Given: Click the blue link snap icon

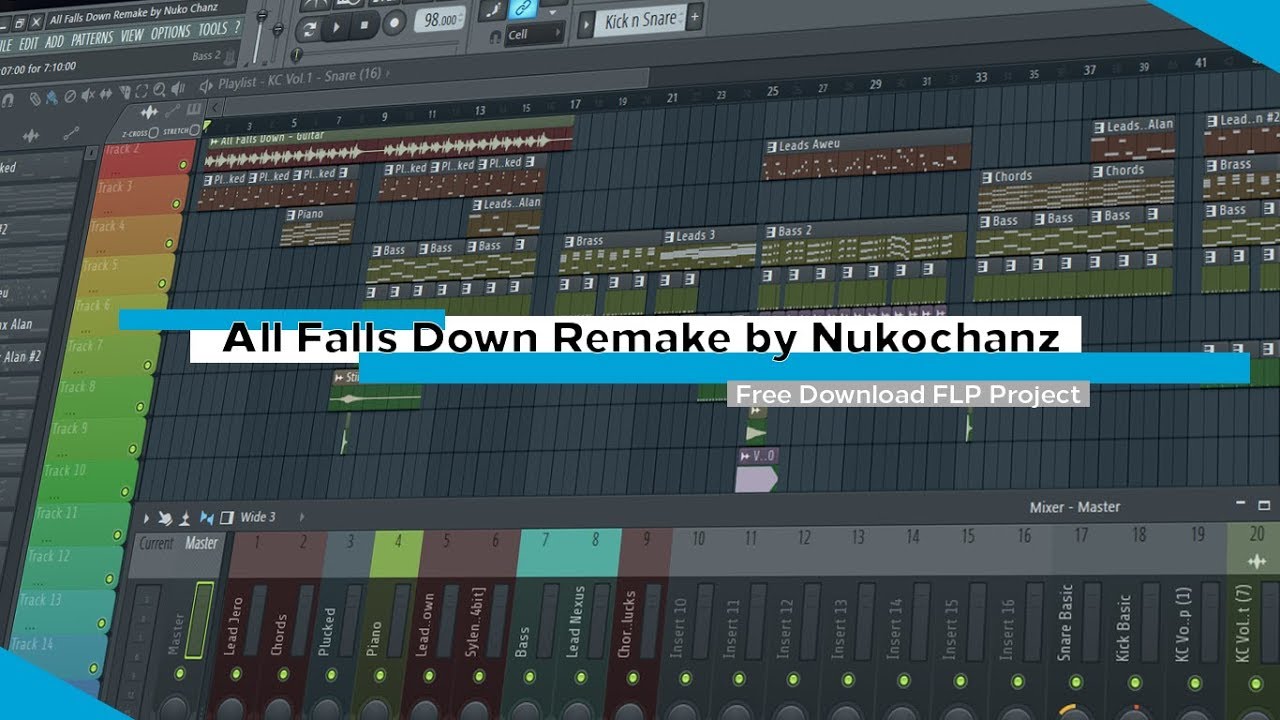Looking at the screenshot, I should [523, 8].
